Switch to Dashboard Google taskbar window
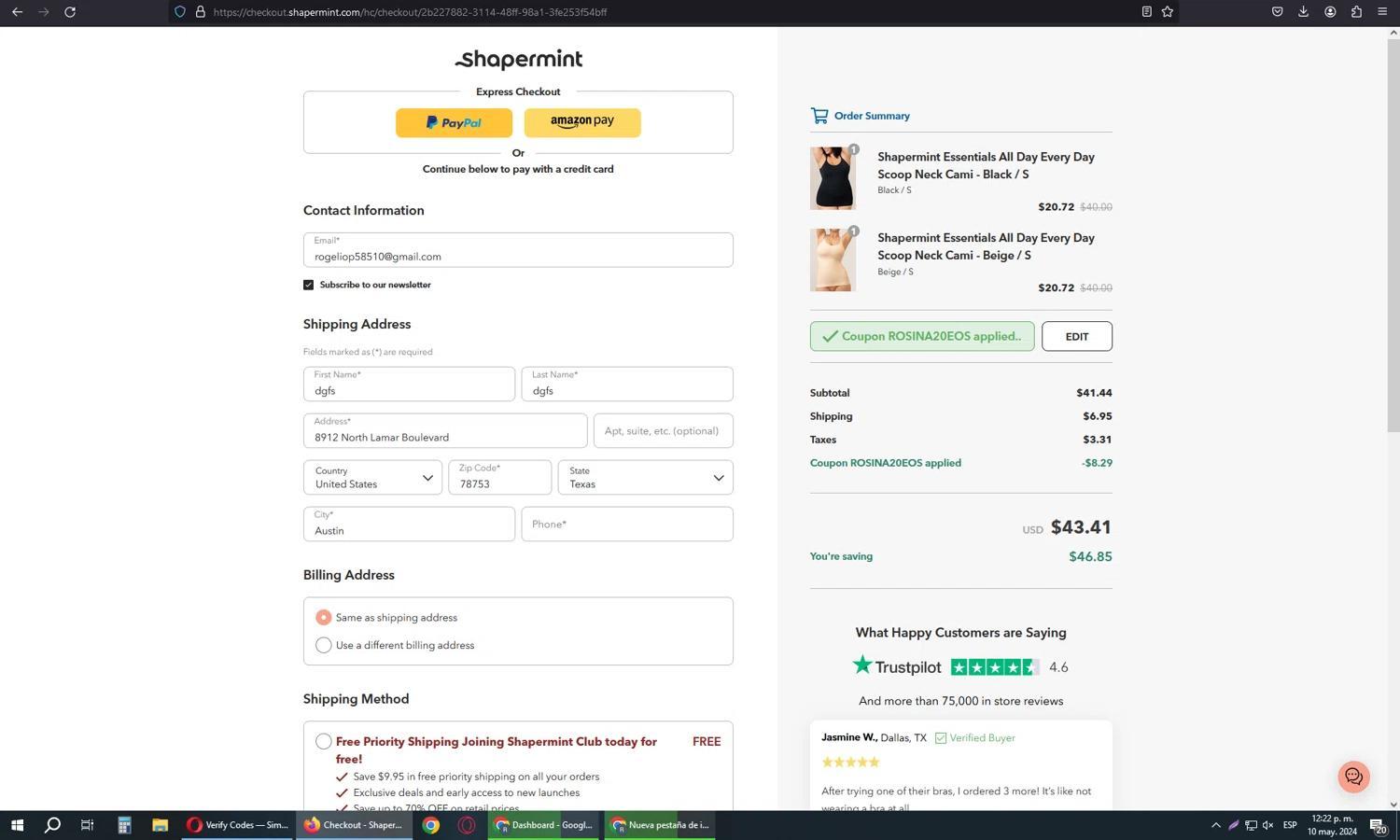Viewport: 1400px width, 840px height. (544, 825)
